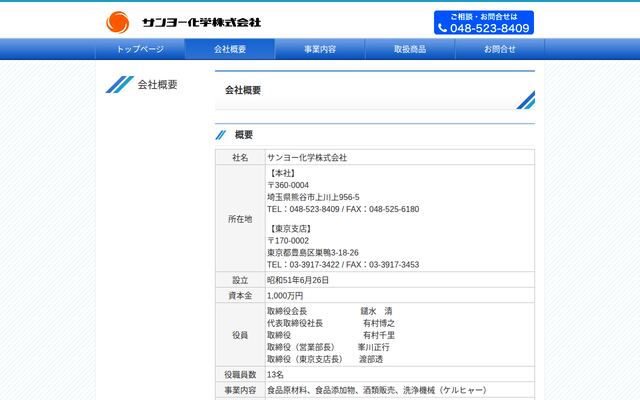
Task: Click the 食品原材料、食品添加物 business description
Action: (x=378, y=390)
